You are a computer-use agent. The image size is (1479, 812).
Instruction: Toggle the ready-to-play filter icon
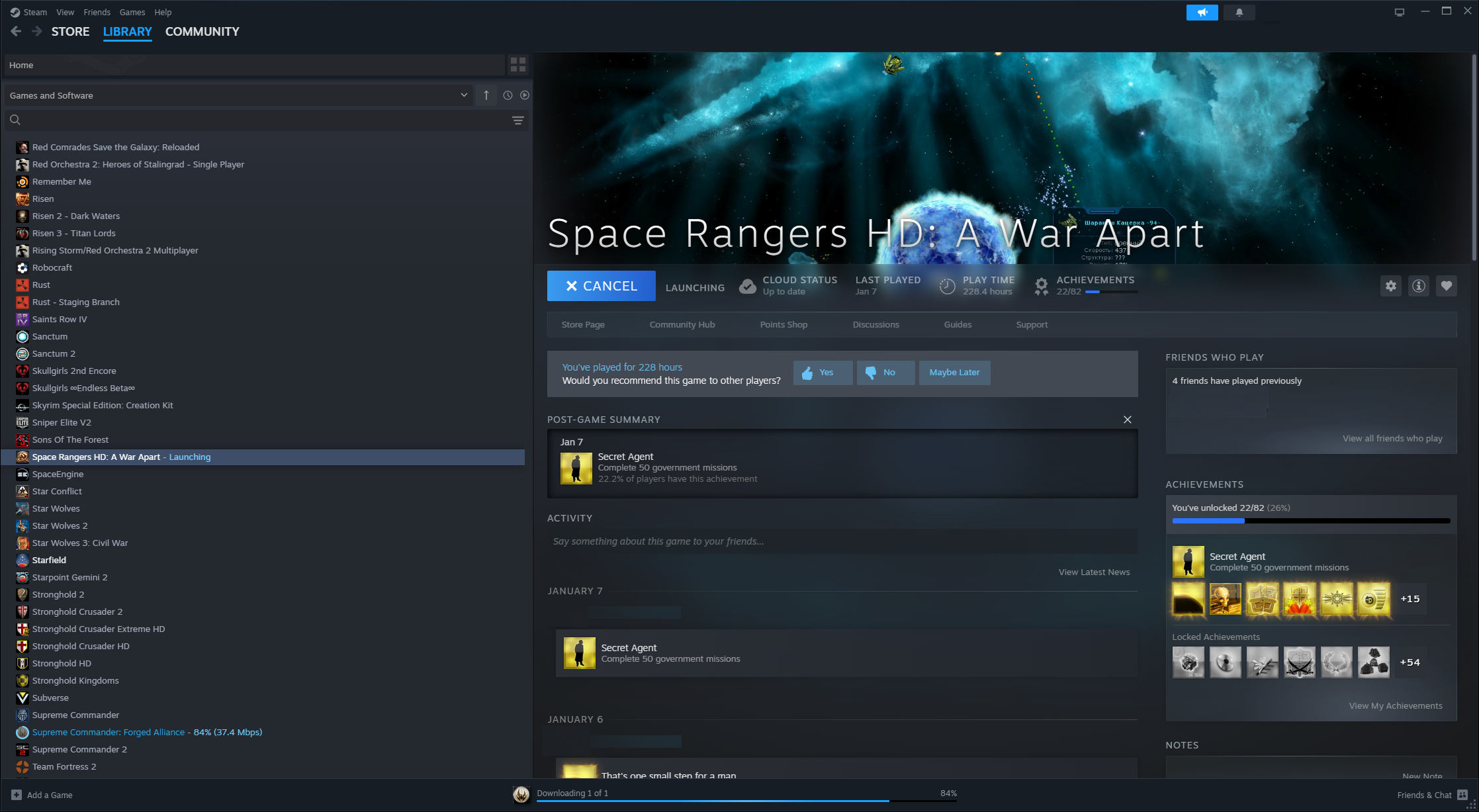(x=524, y=95)
